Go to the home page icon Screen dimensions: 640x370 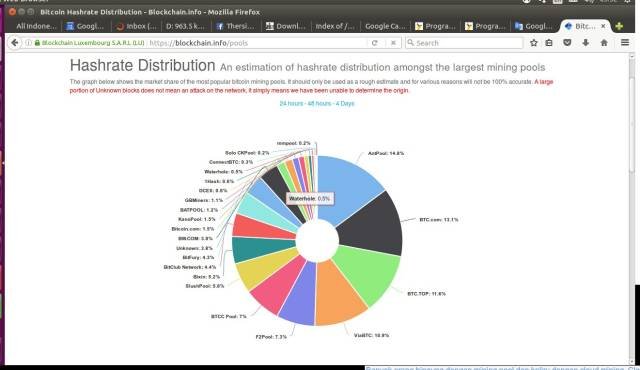(x=604, y=43)
